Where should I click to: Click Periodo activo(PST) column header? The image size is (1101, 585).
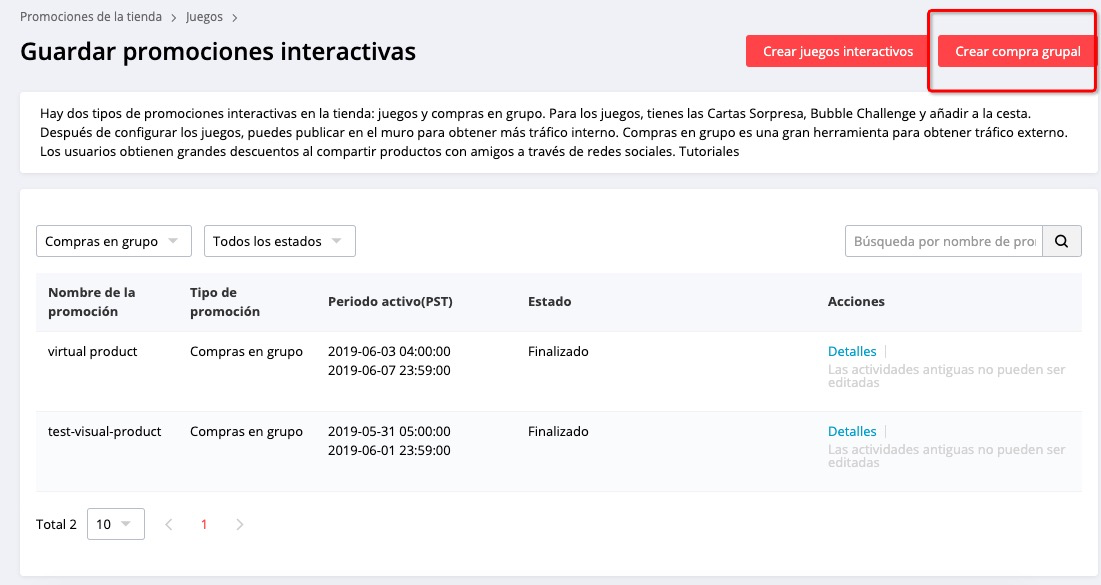coord(390,301)
